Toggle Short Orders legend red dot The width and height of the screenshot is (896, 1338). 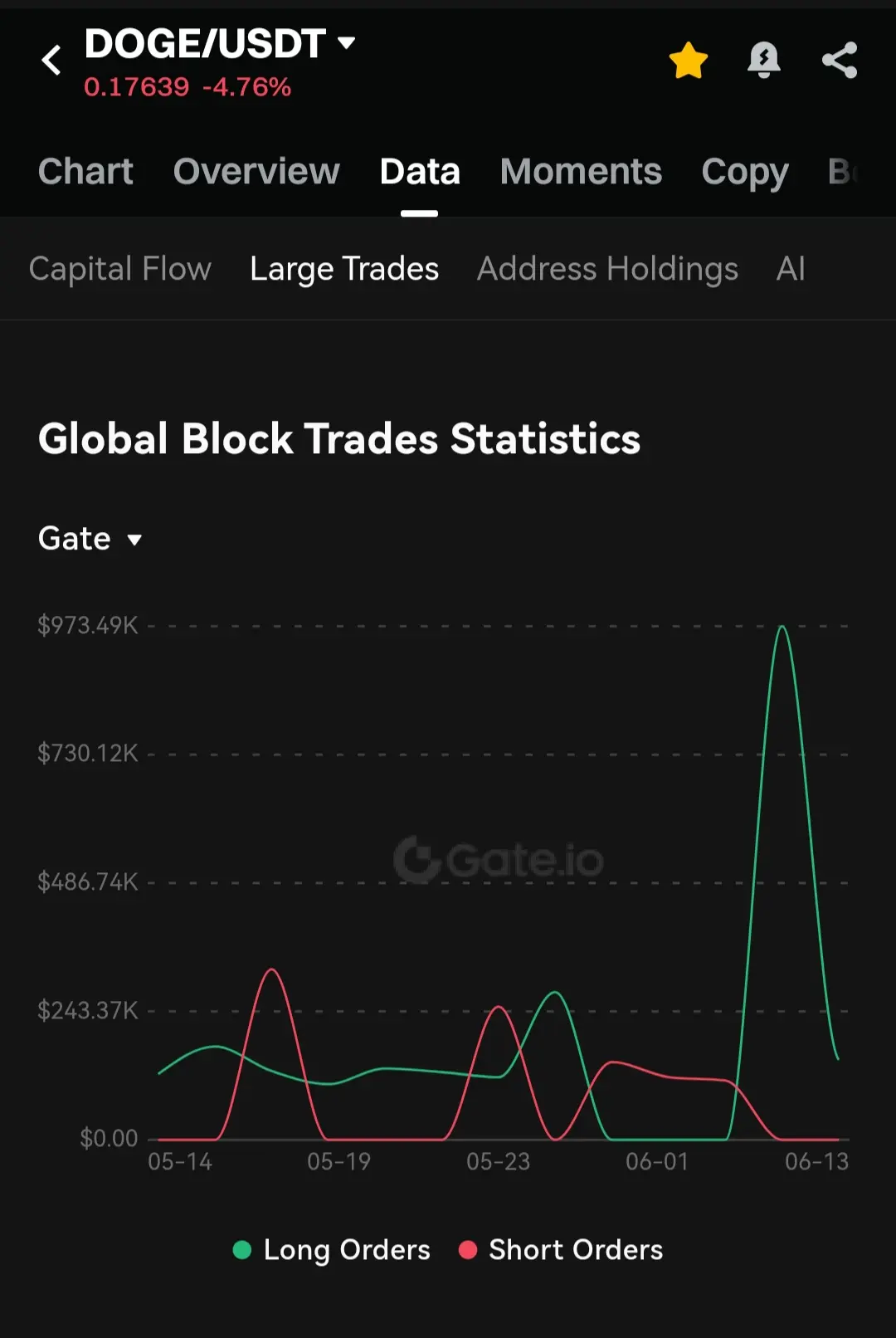click(468, 1250)
